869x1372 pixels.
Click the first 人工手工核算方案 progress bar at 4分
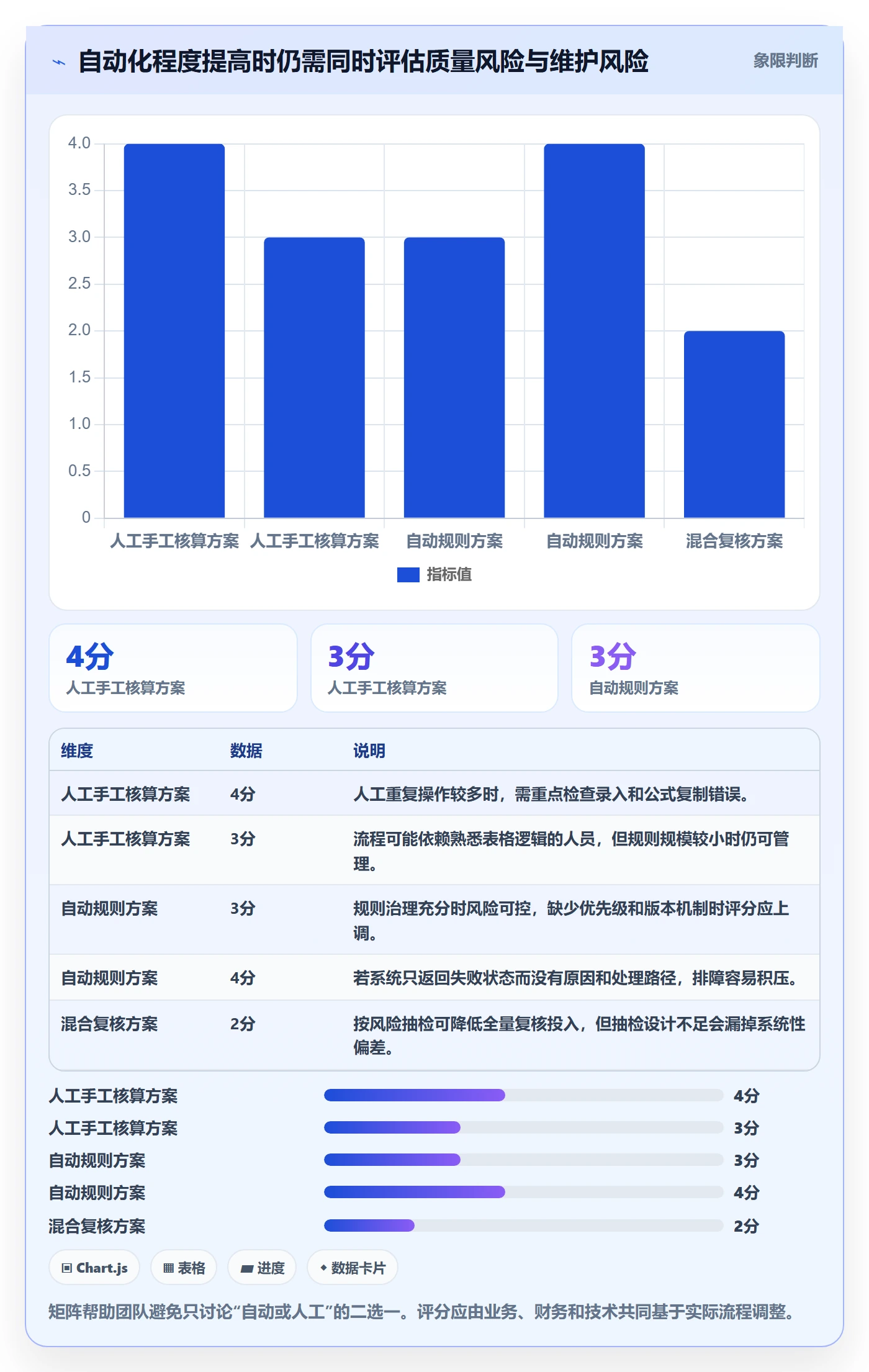coord(523,1095)
